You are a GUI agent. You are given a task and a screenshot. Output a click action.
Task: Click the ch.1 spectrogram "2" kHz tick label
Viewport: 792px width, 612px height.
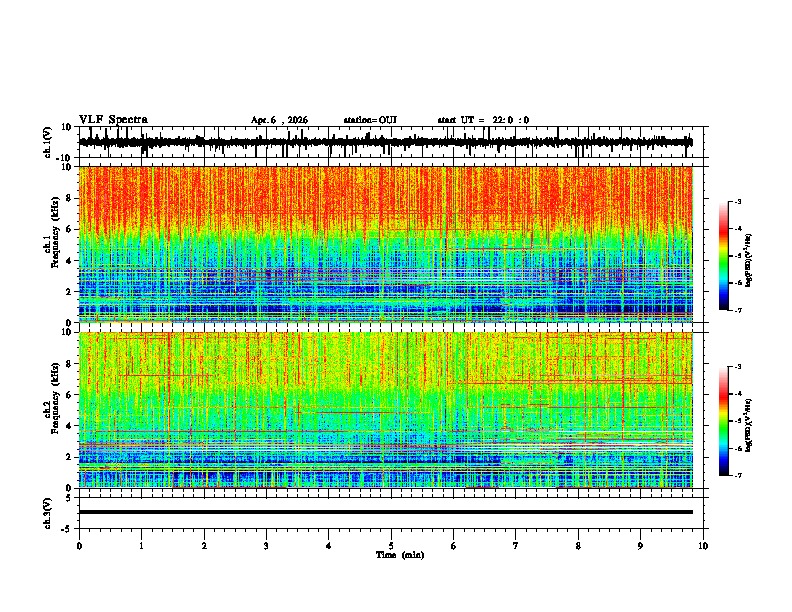tap(69, 291)
